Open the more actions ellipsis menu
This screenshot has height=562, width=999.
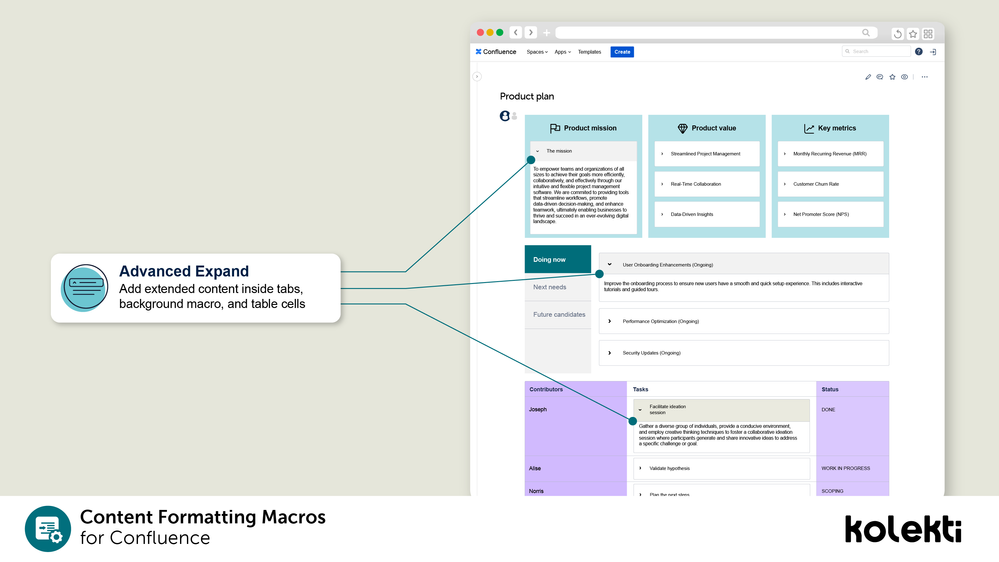[924, 77]
